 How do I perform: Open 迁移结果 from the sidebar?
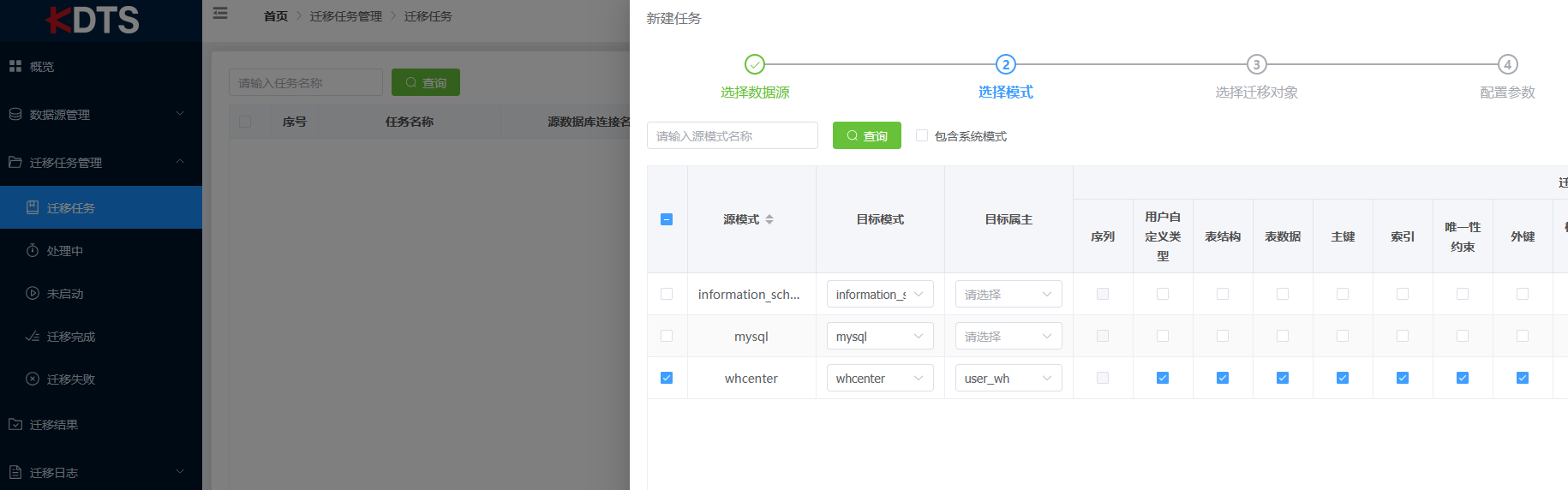(x=53, y=425)
